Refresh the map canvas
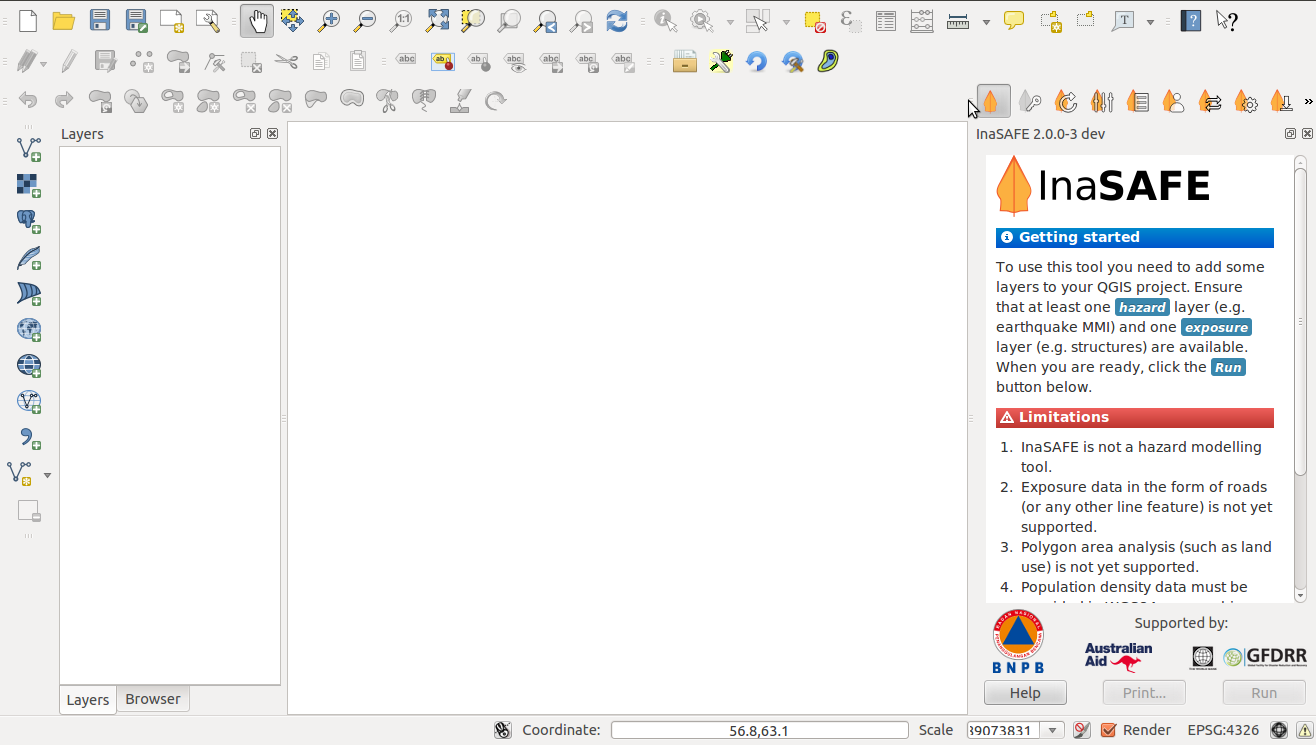The height and width of the screenshot is (745, 1316). 617,20
